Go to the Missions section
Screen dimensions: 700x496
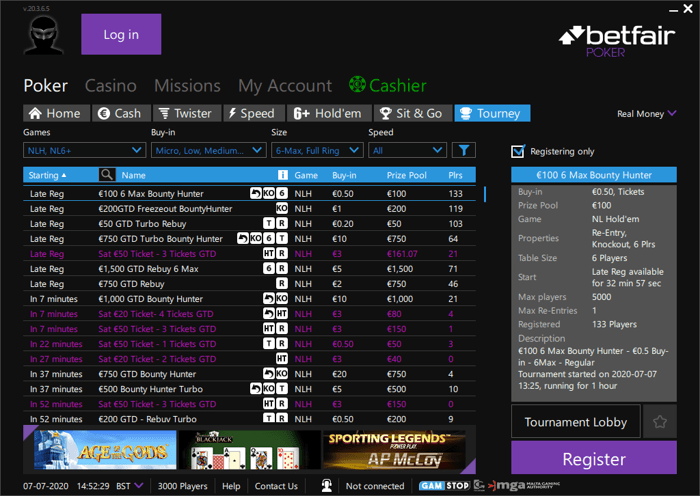pyautogui.click(x=188, y=85)
